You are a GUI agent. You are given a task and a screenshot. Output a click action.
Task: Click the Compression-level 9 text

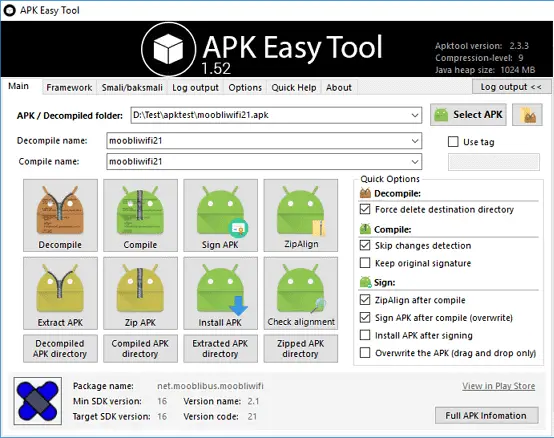pyautogui.click(x=479, y=58)
